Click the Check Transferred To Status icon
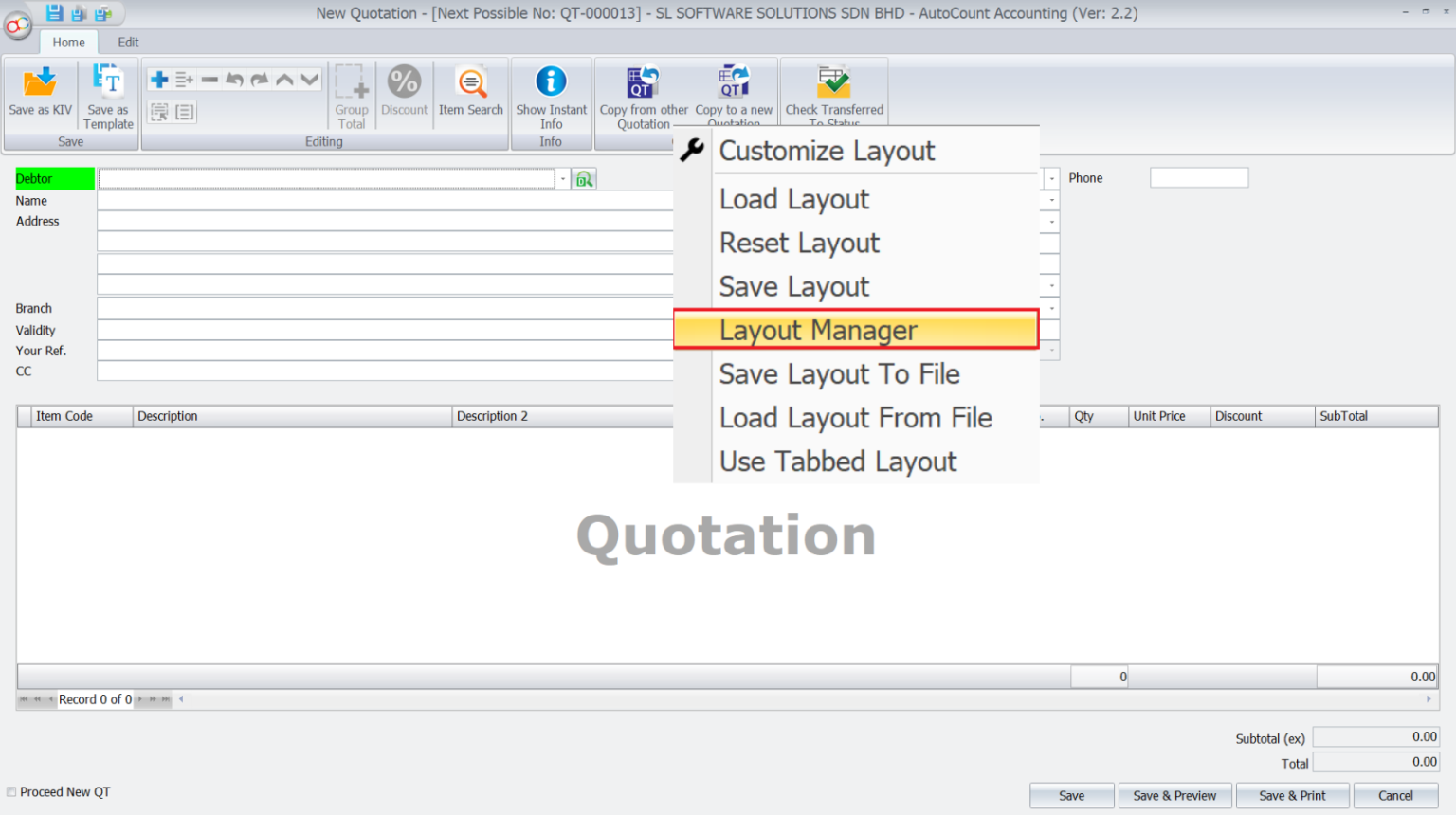Viewport: 1456px width, 815px height. coord(834,82)
